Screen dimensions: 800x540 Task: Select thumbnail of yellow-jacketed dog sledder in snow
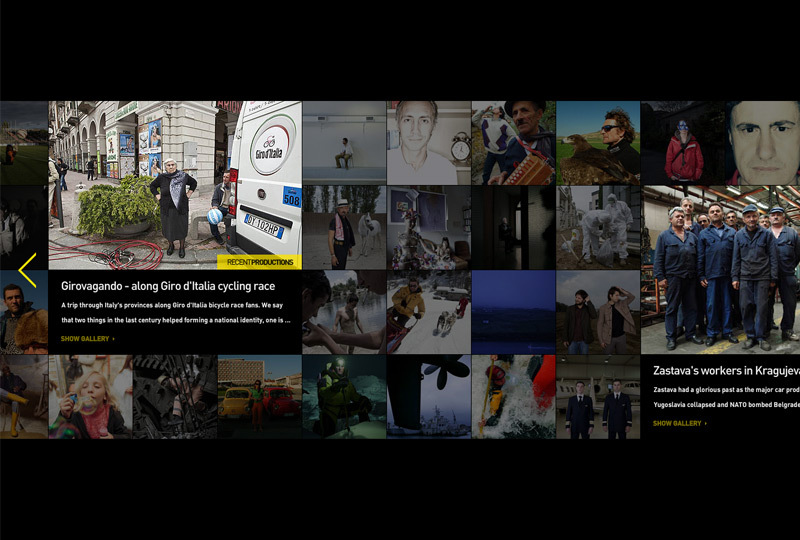click(x=429, y=312)
